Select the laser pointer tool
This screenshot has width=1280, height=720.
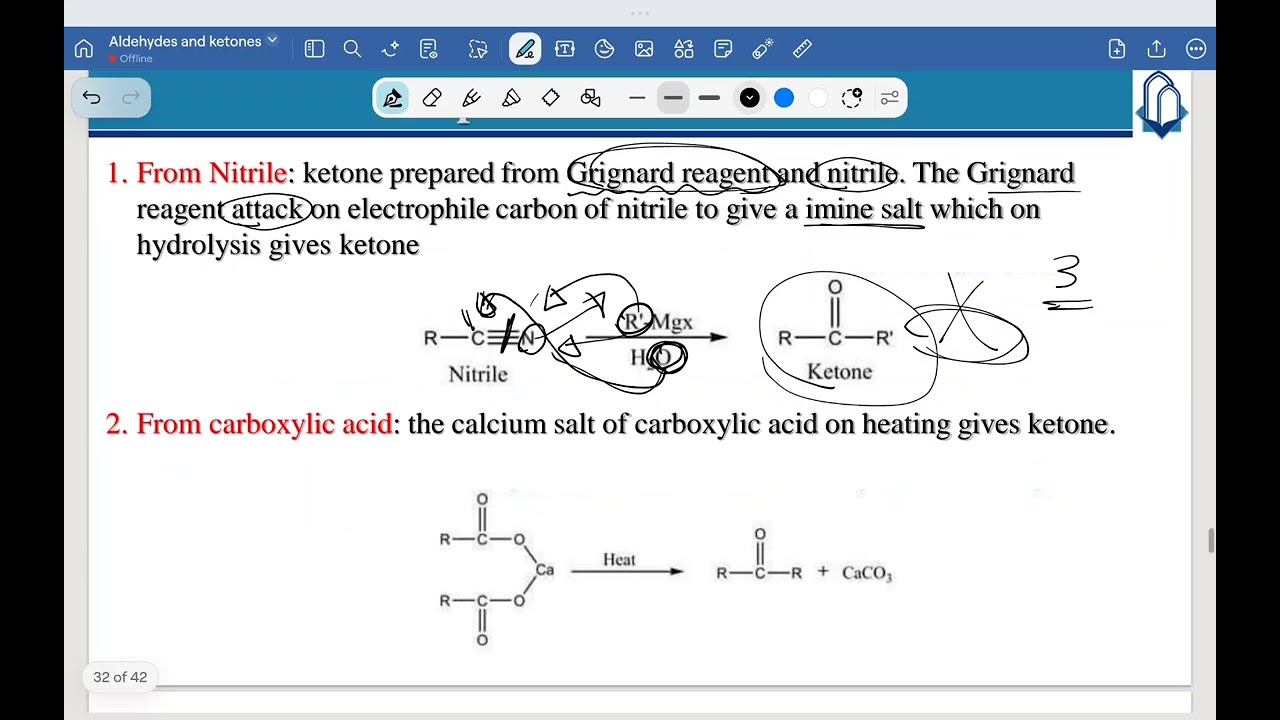click(763, 49)
